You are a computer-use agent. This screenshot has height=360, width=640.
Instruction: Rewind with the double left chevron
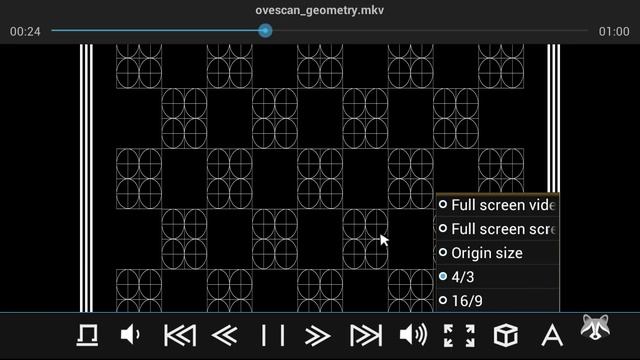point(225,336)
